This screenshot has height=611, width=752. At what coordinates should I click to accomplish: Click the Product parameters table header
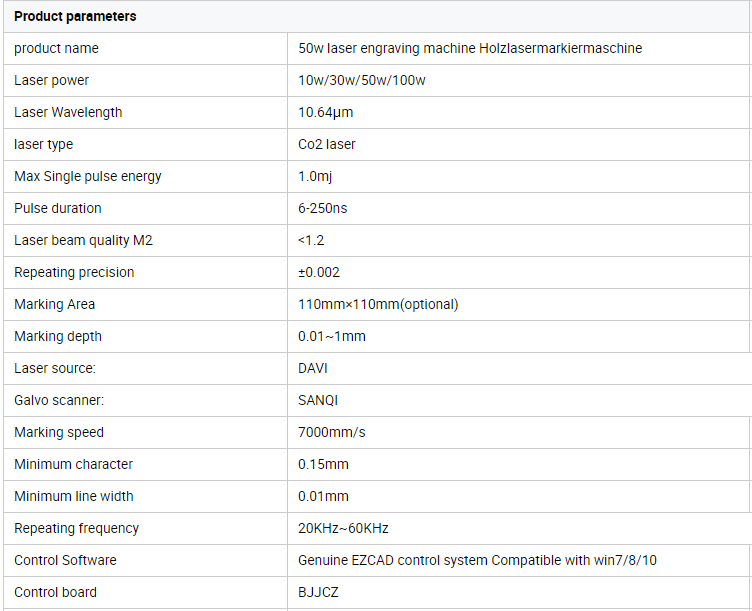click(75, 17)
